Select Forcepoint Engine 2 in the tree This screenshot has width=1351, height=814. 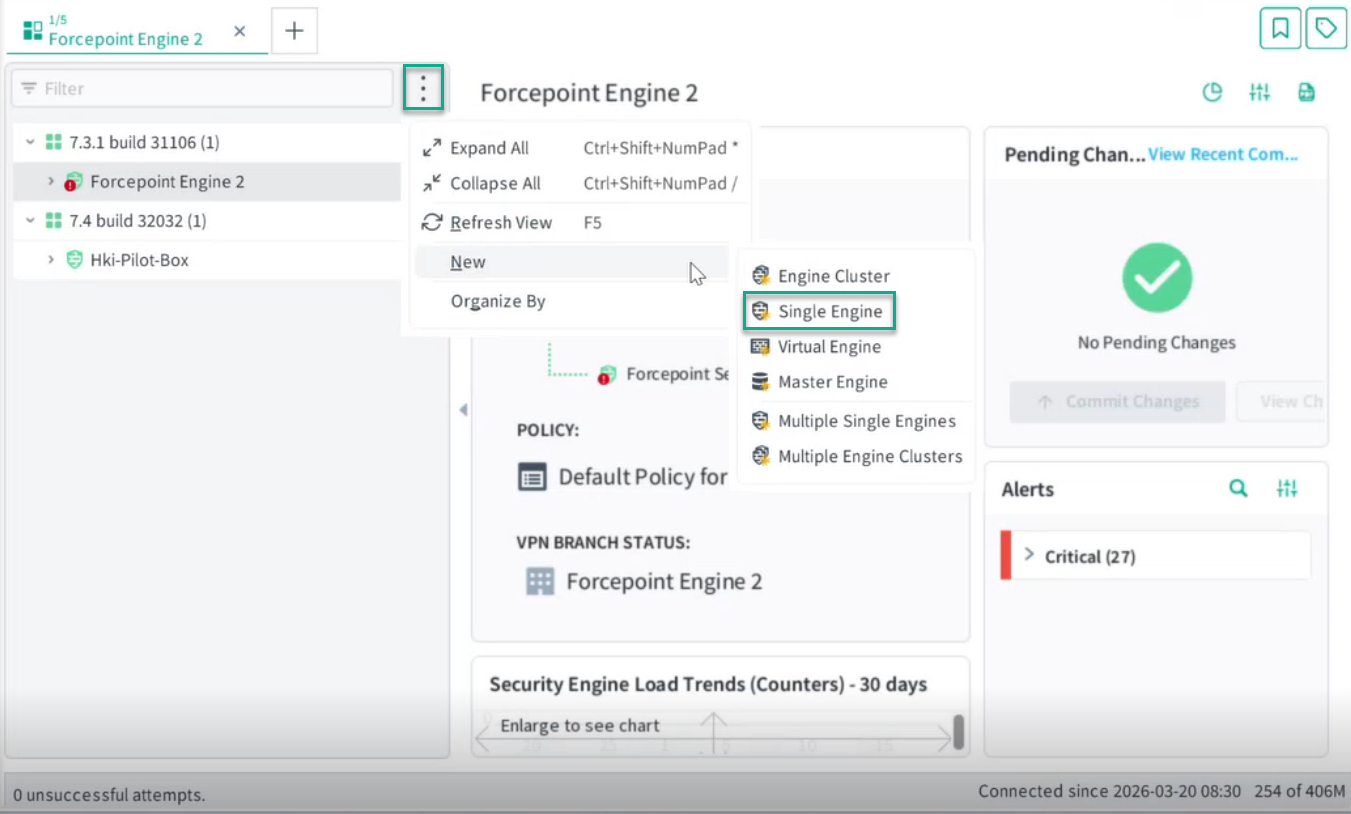tap(207, 182)
